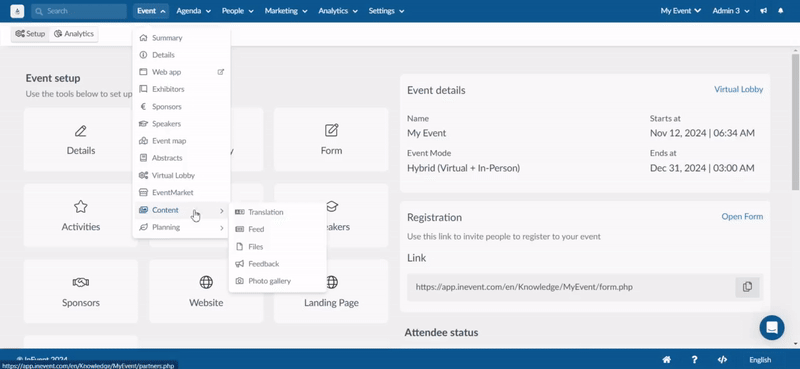Switch to the Analytics tab below navbar
800x369 pixels.
pyautogui.click(x=73, y=34)
